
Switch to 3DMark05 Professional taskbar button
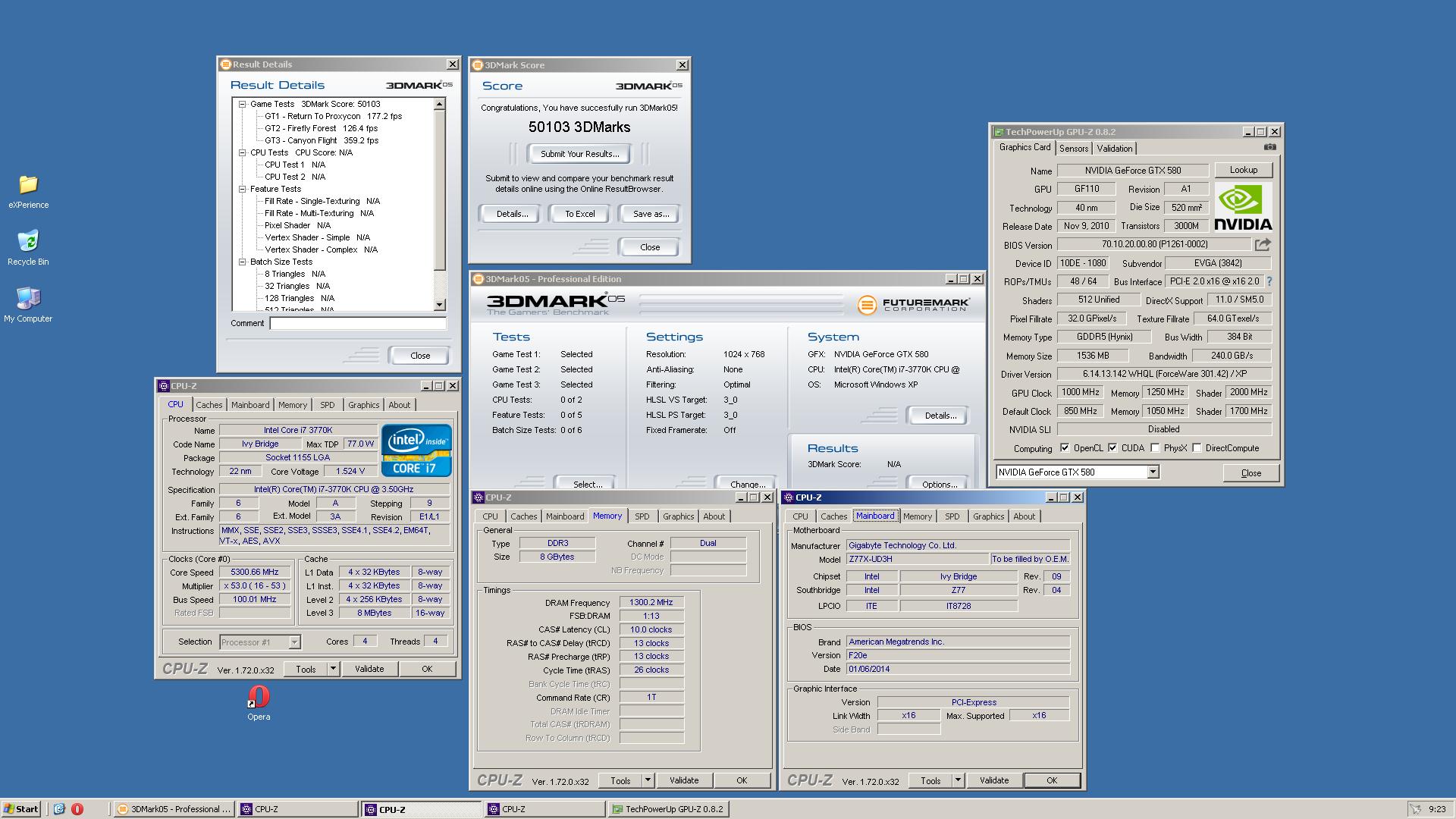click(174, 809)
